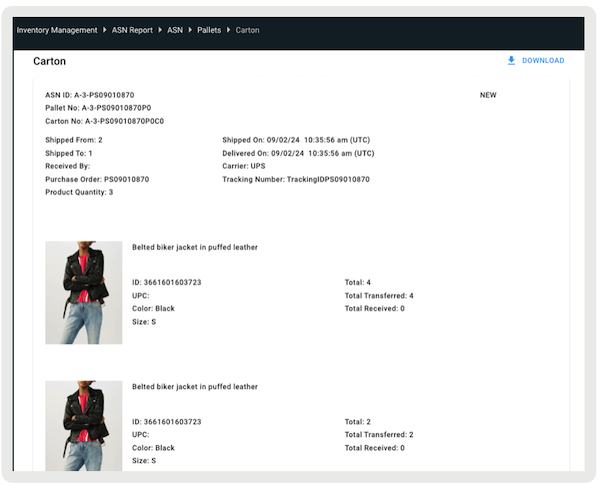Click the Total: 4 value
Viewport: 600px width, 488px height.
pyautogui.click(x=358, y=282)
